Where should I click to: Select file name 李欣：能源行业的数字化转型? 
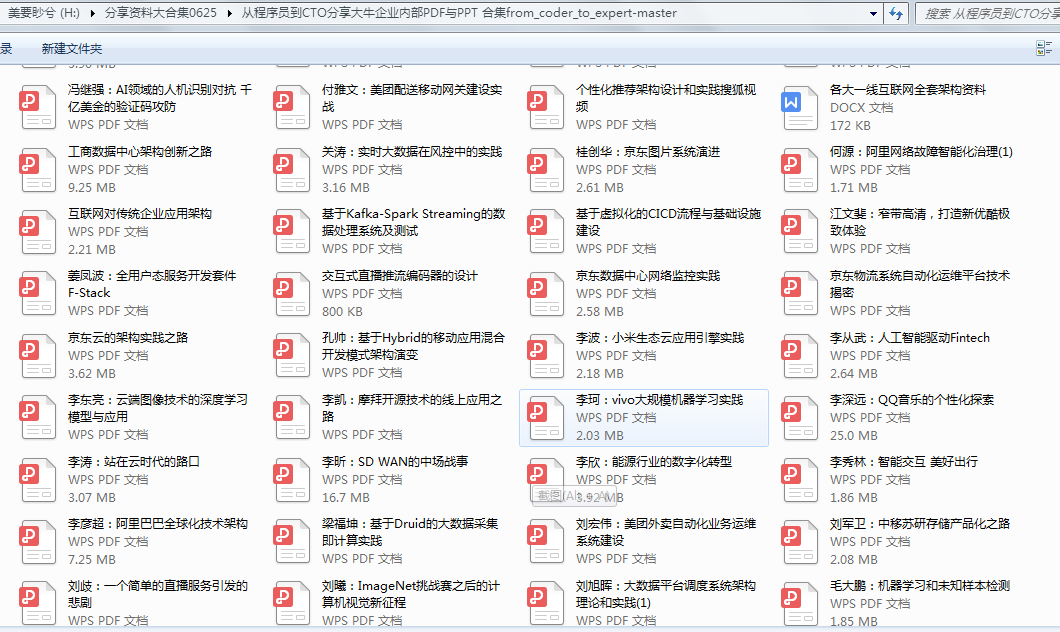pyautogui.click(x=654, y=462)
